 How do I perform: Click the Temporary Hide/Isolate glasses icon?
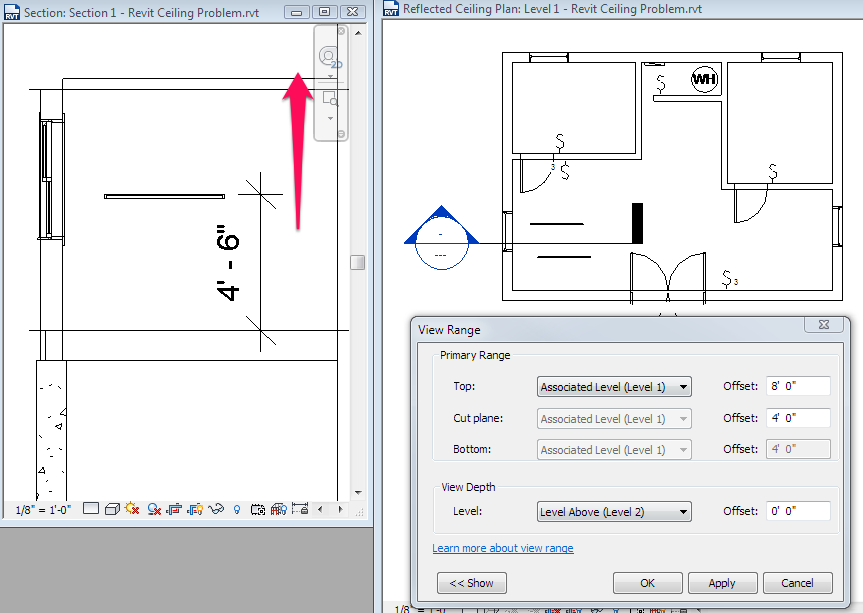pos(216,509)
